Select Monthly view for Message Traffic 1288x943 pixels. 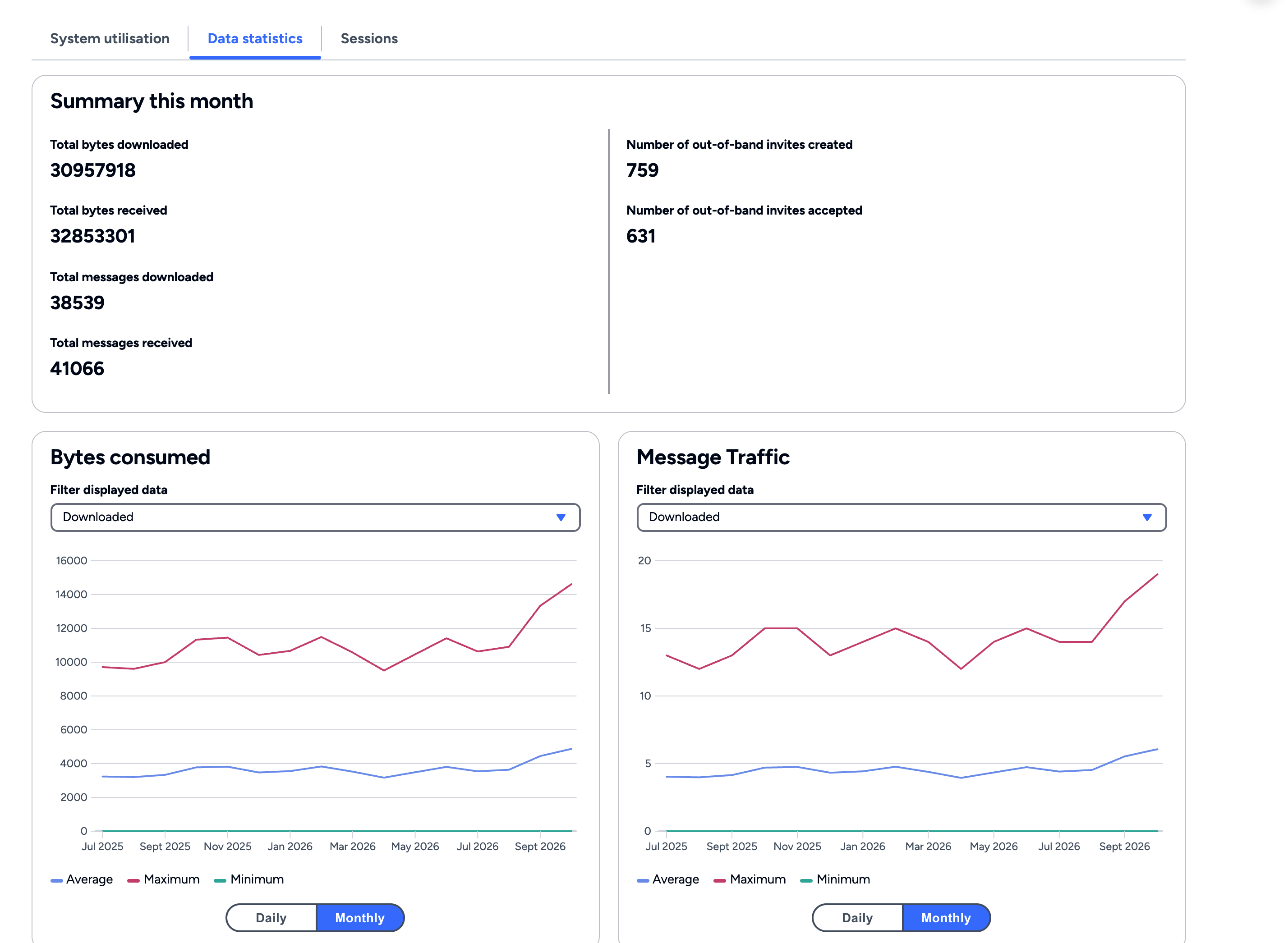click(946, 918)
